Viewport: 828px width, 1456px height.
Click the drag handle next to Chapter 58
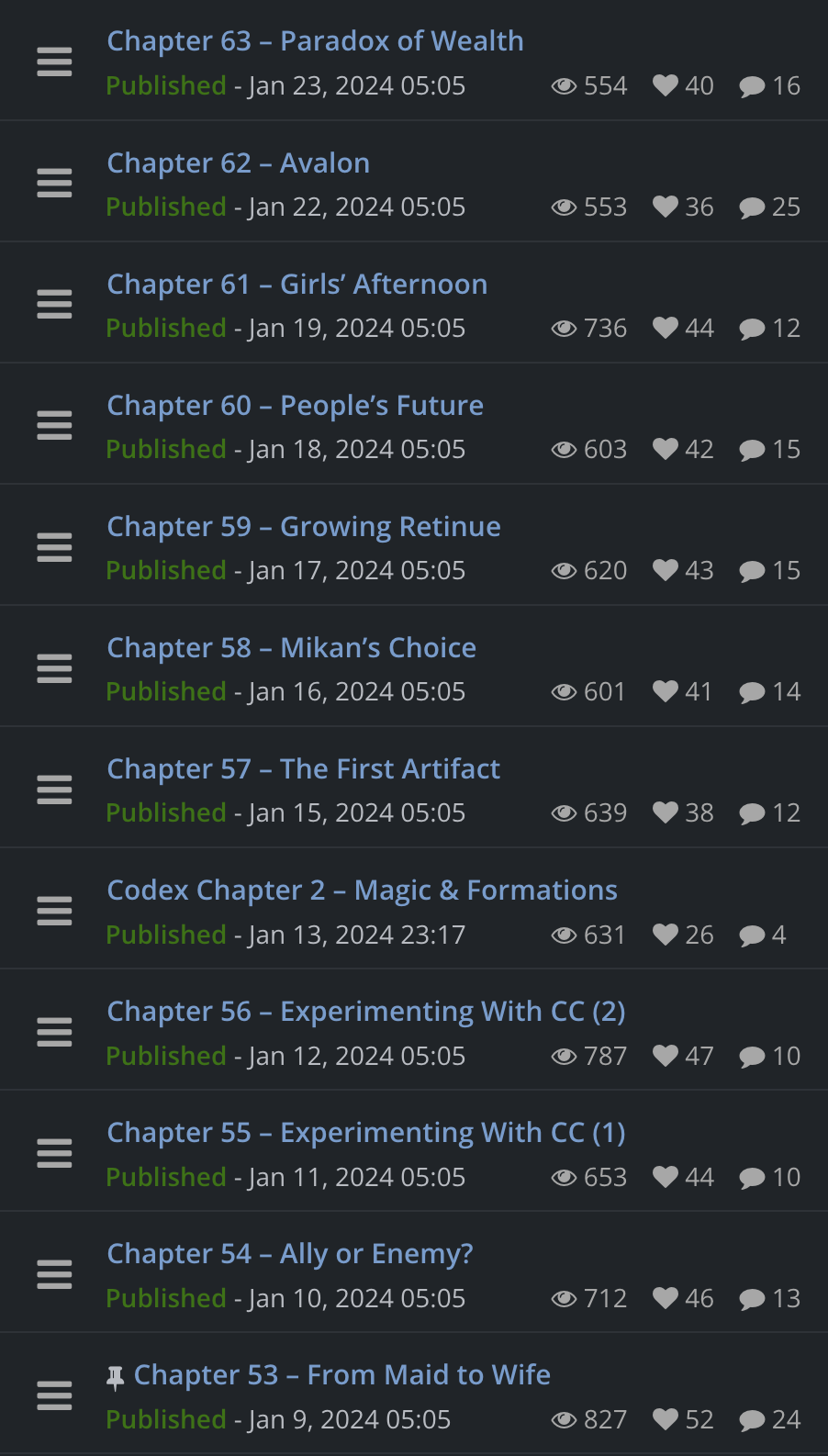[x=54, y=668]
